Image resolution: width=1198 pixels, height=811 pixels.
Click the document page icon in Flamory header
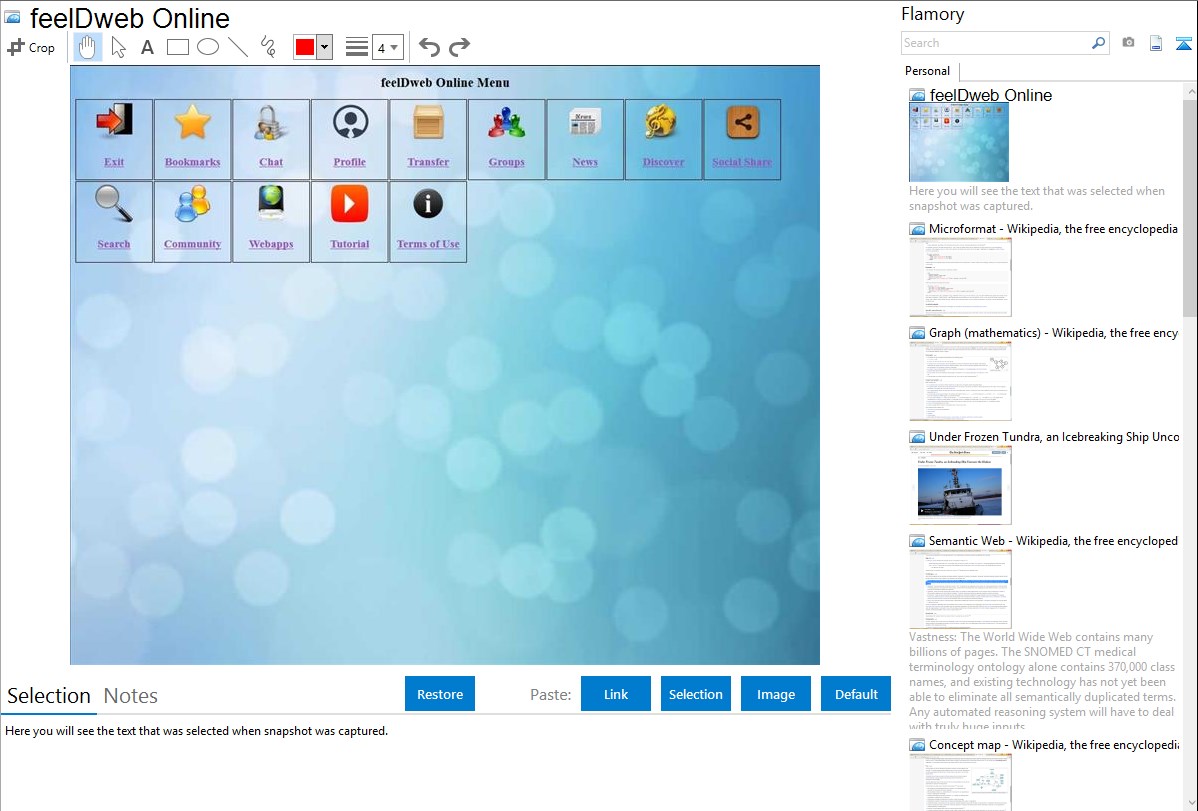pyautogui.click(x=1156, y=43)
